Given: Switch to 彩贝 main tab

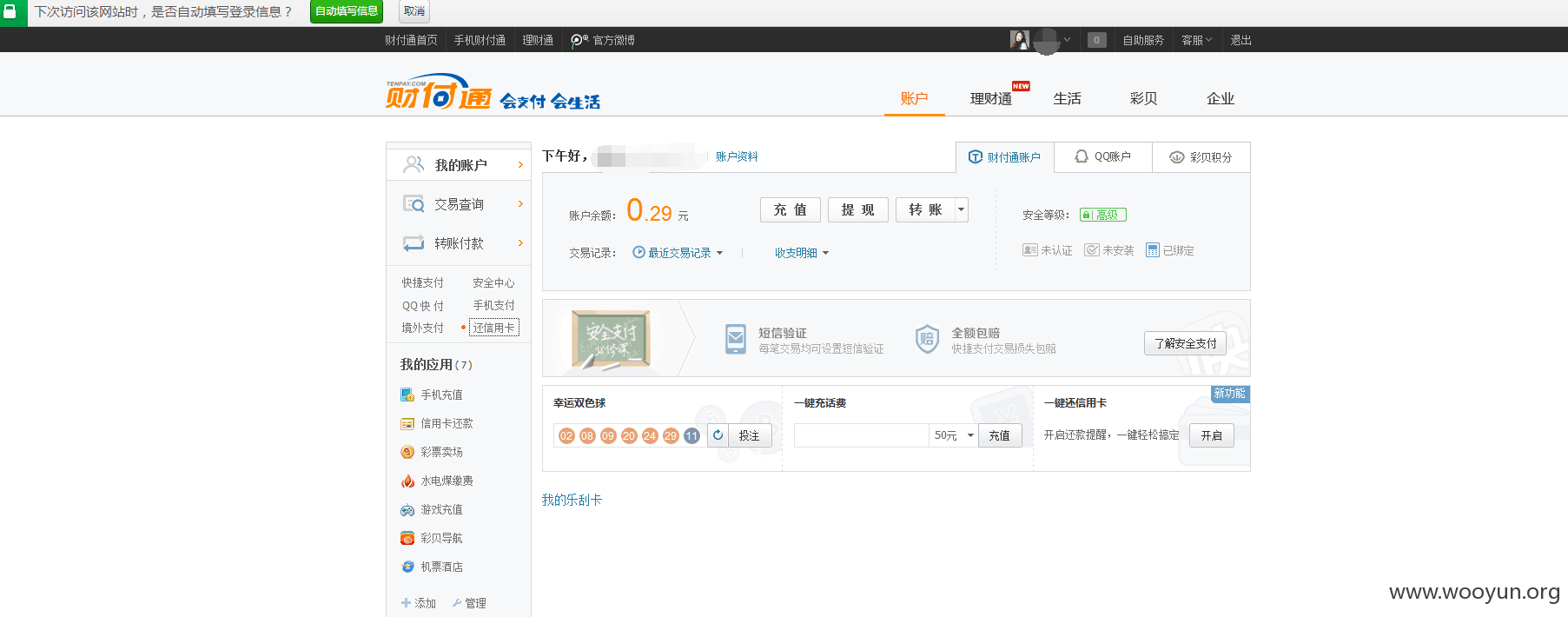Looking at the screenshot, I should coord(1144,98).
